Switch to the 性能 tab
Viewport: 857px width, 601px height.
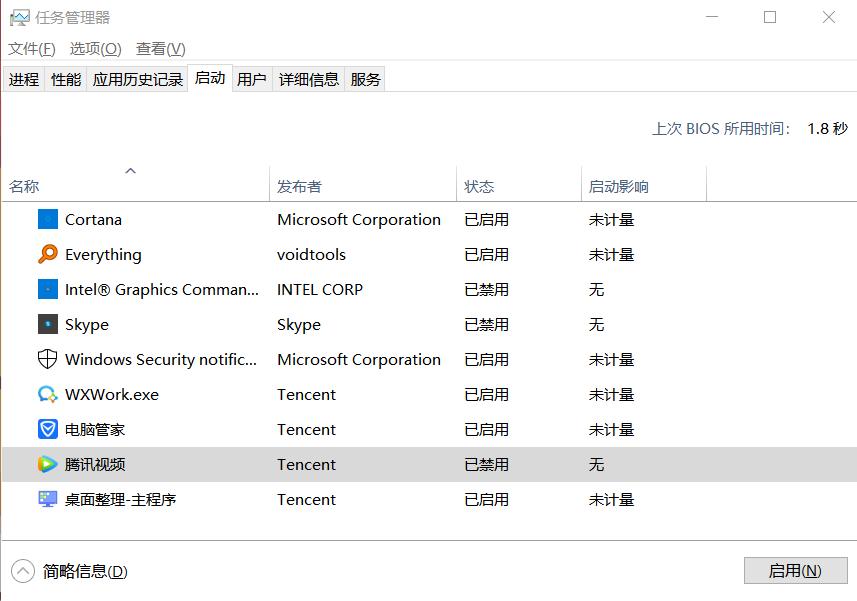pos(64,78)
